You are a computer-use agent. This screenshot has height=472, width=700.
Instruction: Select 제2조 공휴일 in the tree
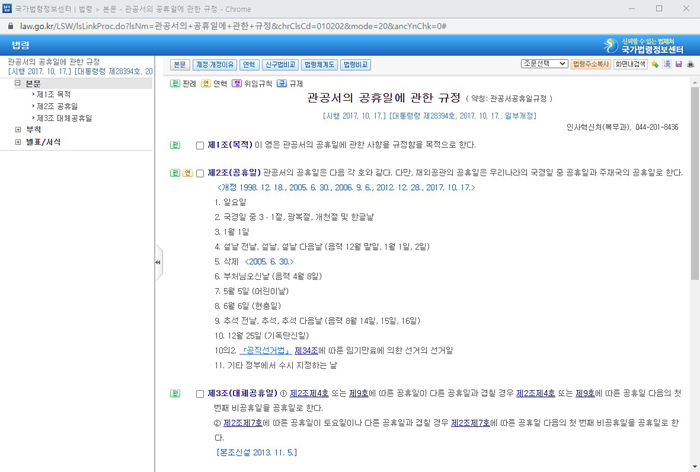pos(57,106)
